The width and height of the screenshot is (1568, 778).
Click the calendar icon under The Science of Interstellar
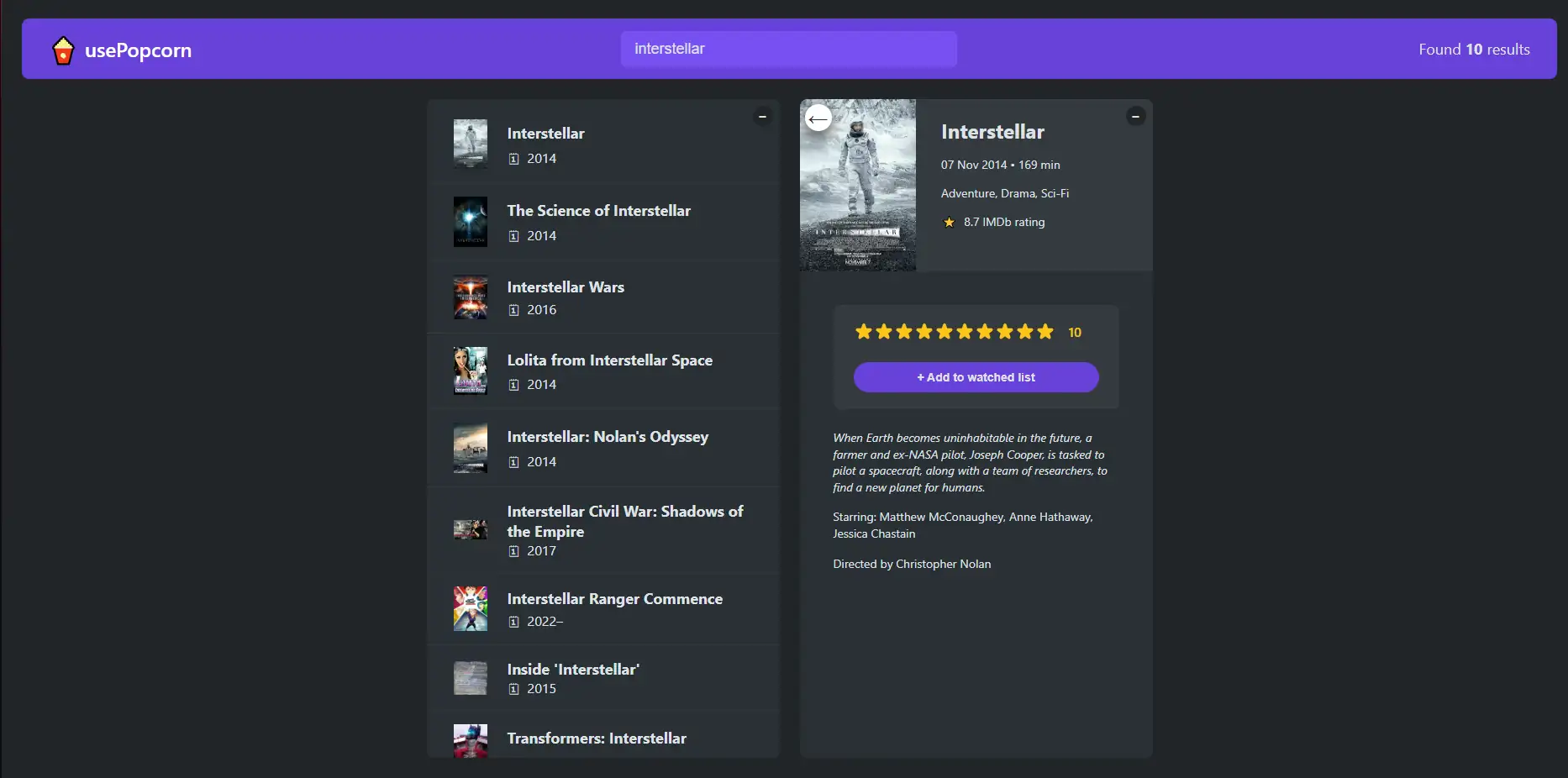click(513, 236)
